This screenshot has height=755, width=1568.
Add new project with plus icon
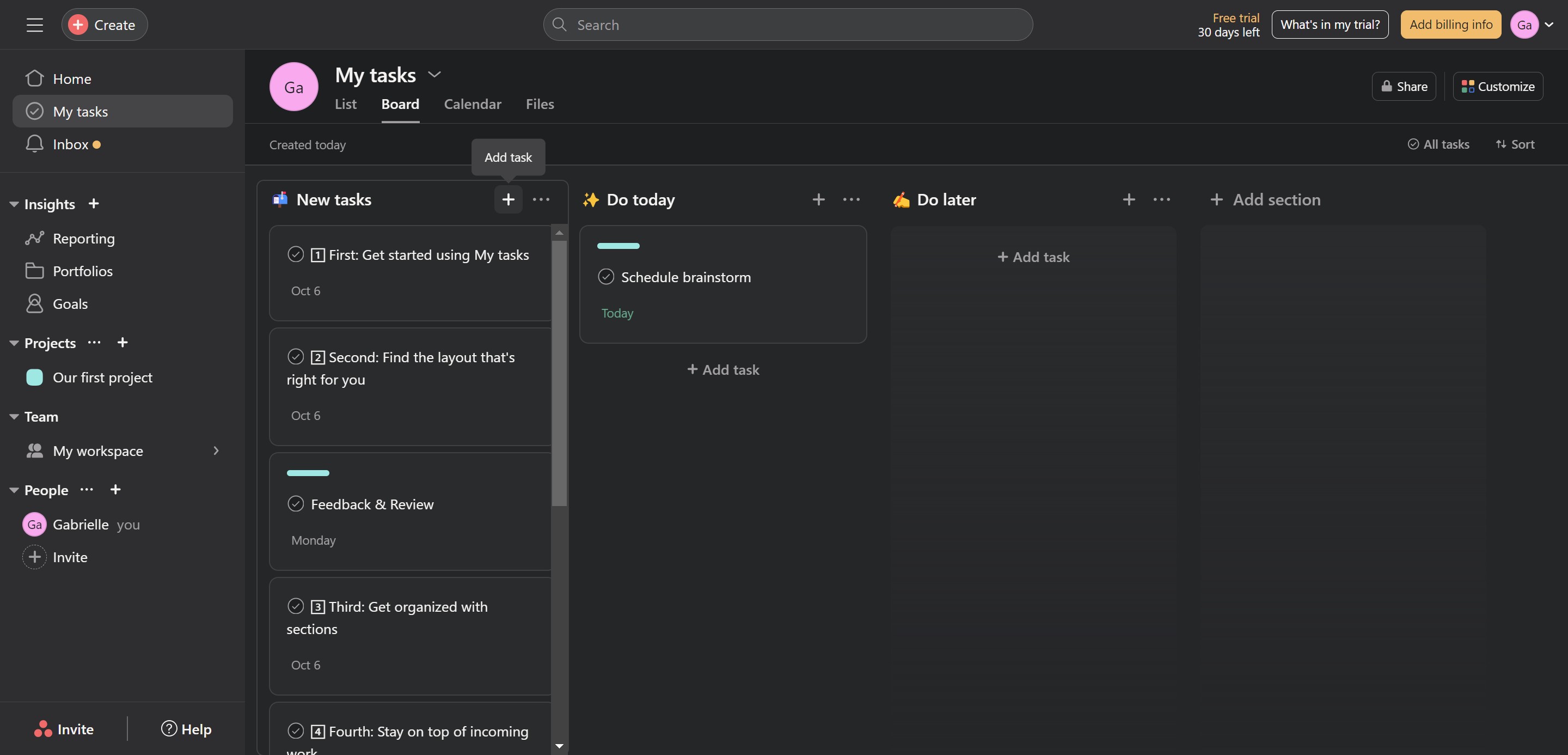pos(122,343)
